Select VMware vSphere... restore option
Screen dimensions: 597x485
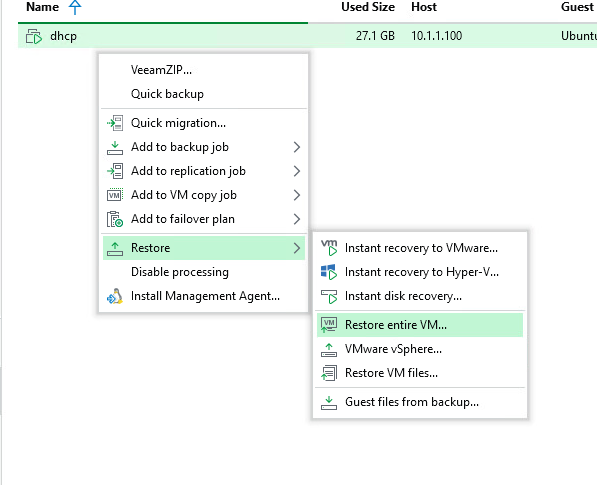(x=420, y=349)
